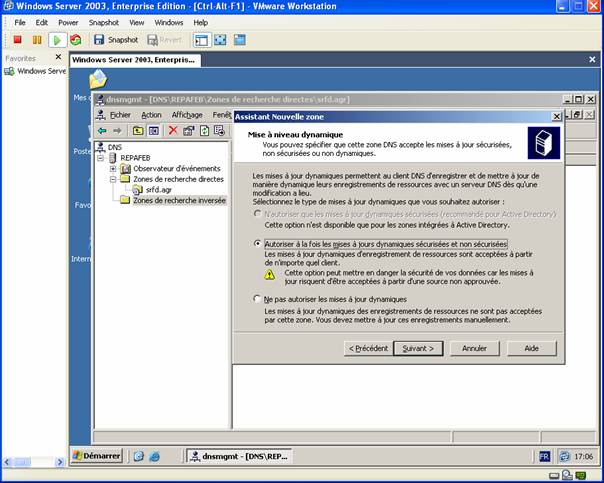Select secured and non-secured updates radio
The image size is (604, 483).
point(257,243)
